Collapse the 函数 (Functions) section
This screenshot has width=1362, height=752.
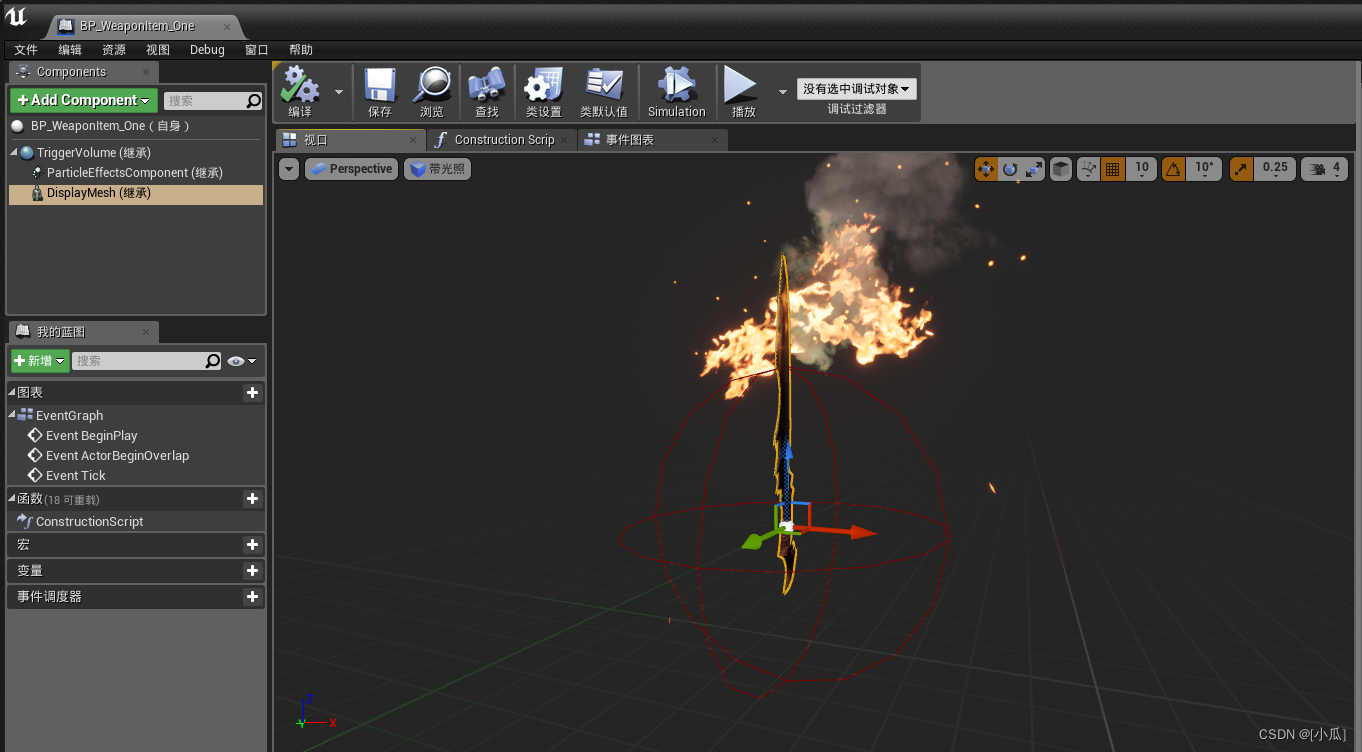pos(12,498)
